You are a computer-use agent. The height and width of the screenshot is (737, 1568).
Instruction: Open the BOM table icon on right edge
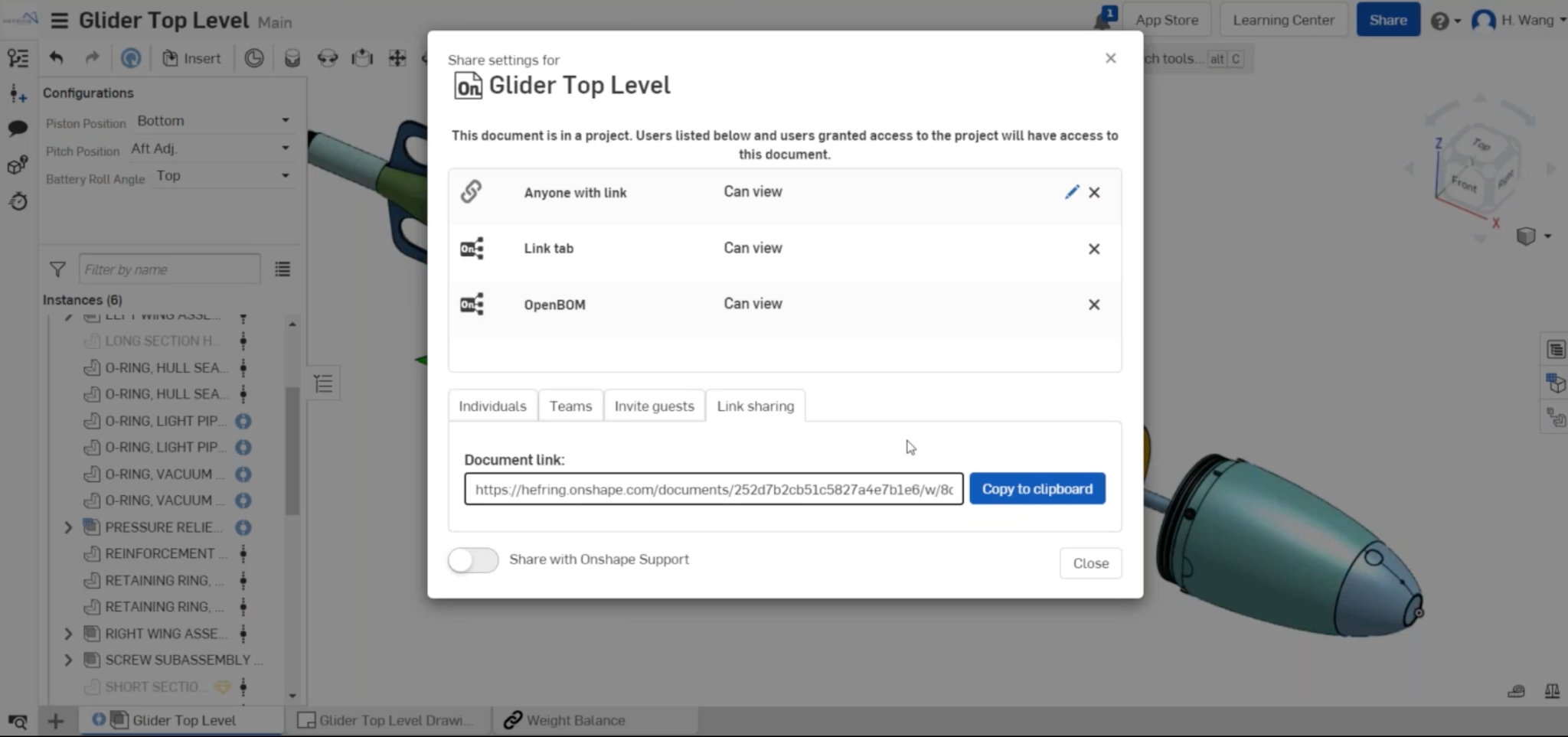pos(1555,350)
